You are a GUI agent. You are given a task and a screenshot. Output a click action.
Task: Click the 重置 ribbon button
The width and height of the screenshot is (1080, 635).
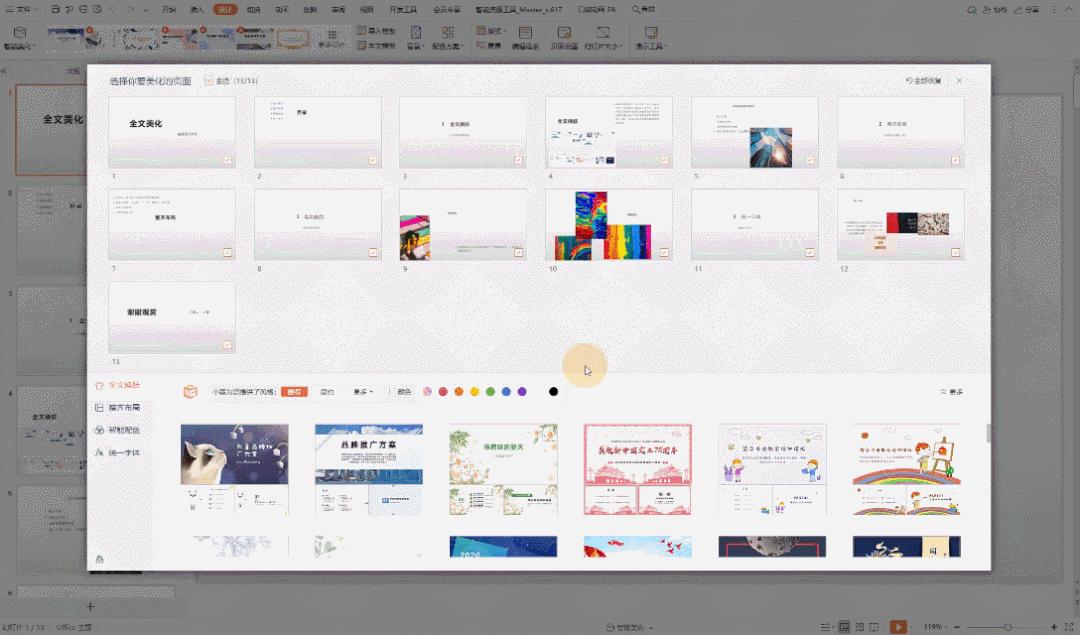point(488,45)
